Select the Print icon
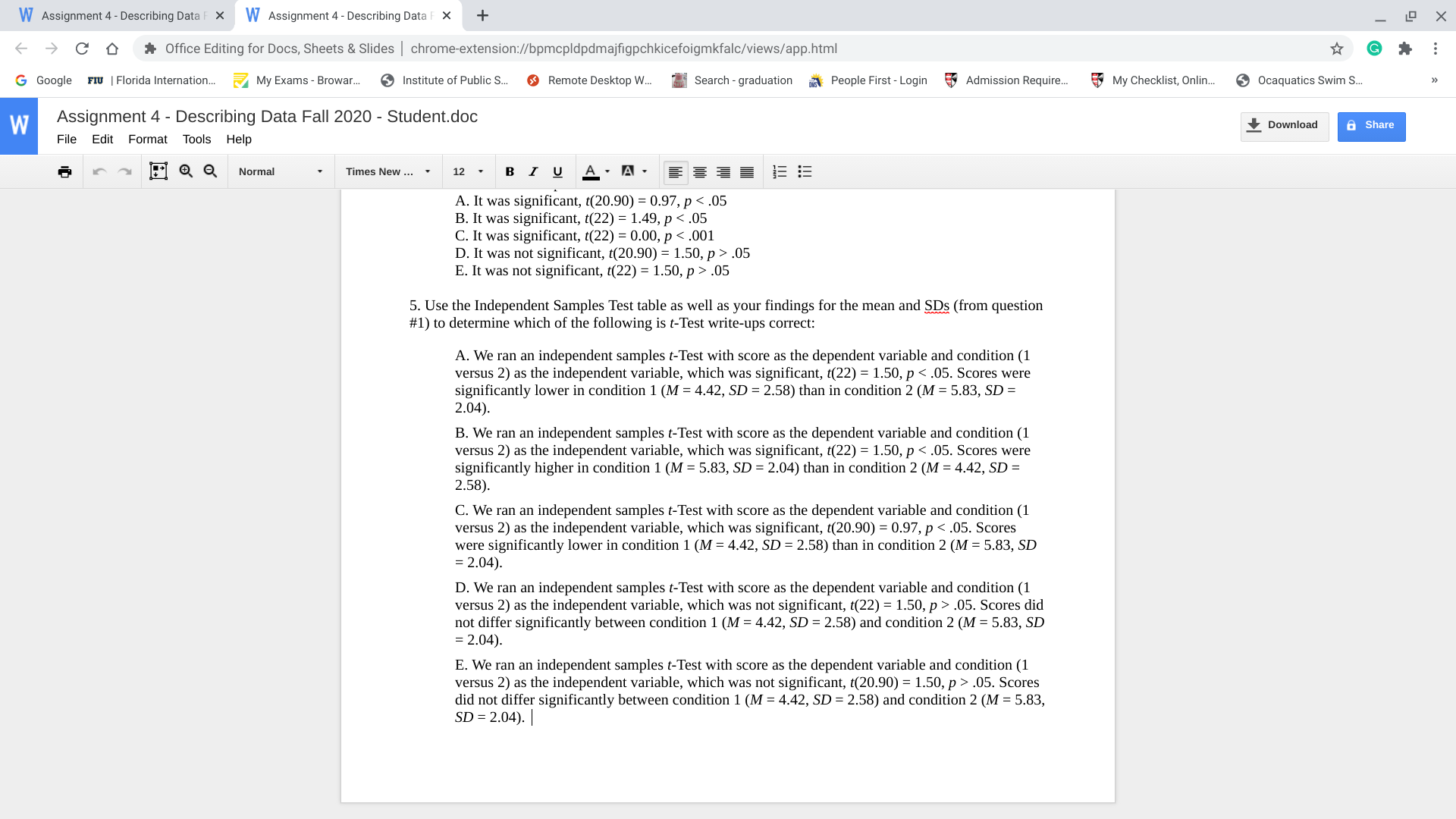The height and width of the screenshot is (819, 1456). coord(64,171)
